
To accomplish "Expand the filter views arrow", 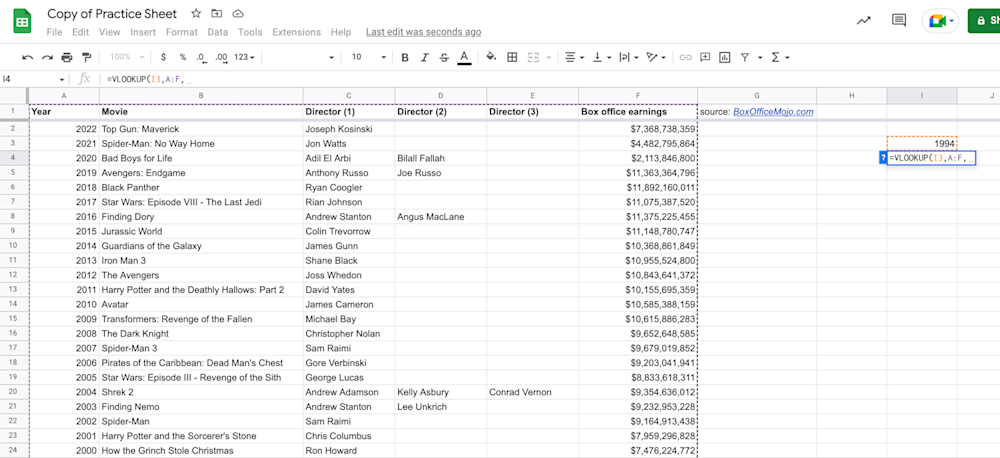I will pos(760,57).
